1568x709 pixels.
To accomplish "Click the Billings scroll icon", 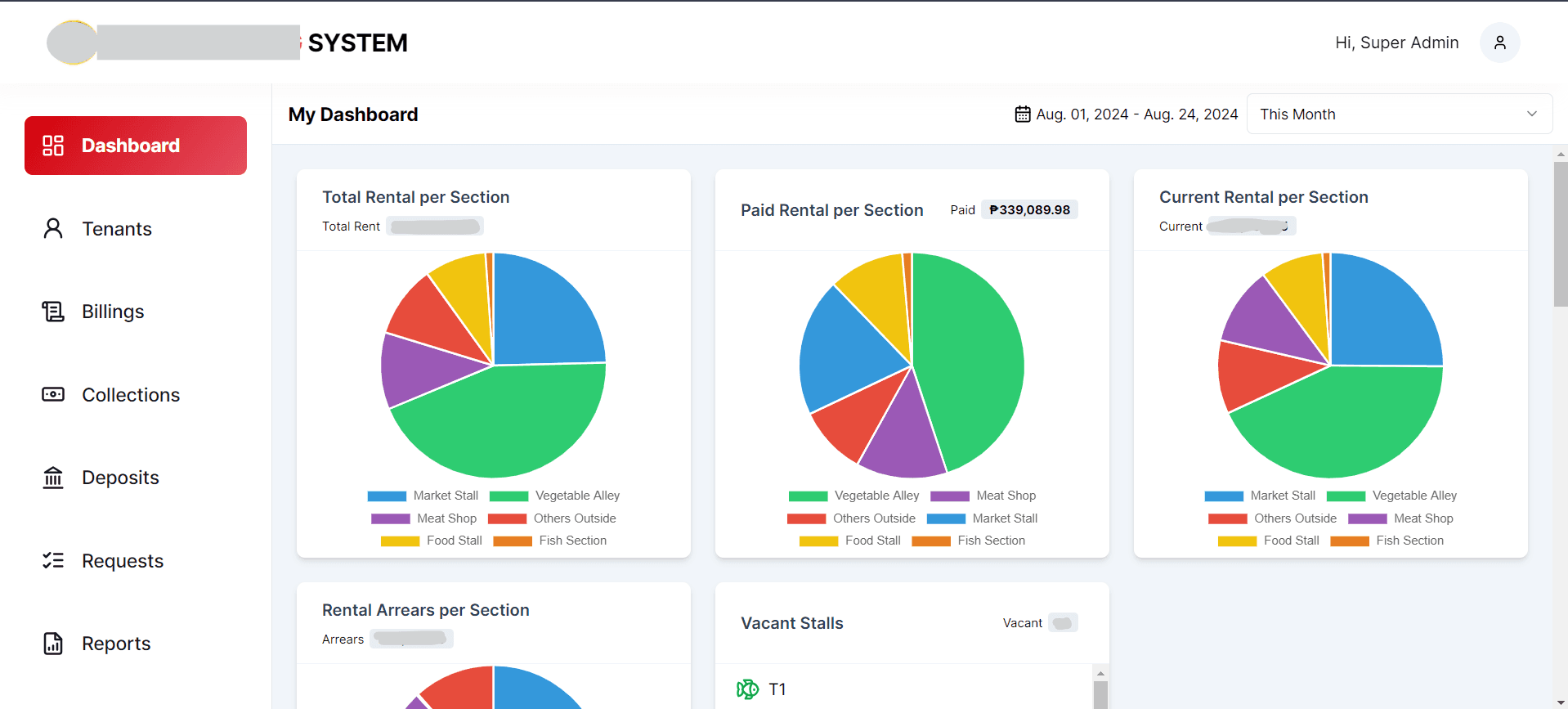I will pyautogui.click(x=53, y=312).
